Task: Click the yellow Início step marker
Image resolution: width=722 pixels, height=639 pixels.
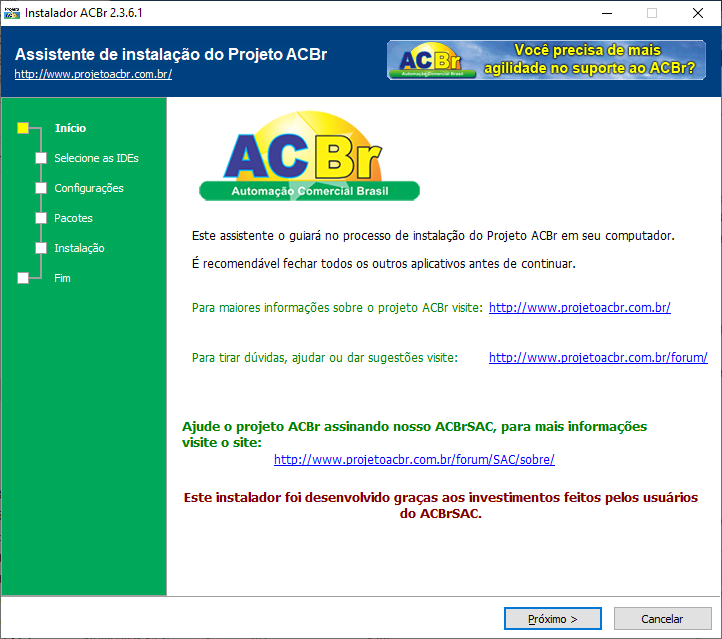Action: pyautogui.click(x=23, y=128)
